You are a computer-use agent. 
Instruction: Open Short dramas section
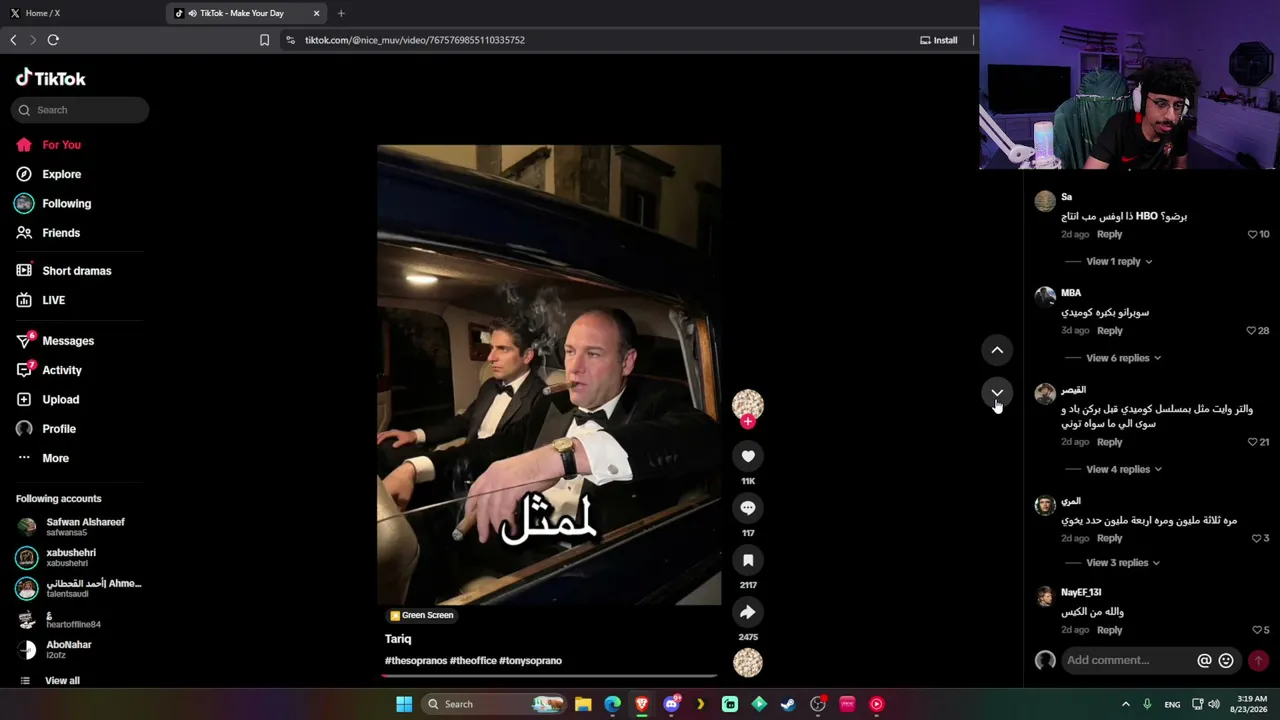pyautogui.click(x=76, y=271)
